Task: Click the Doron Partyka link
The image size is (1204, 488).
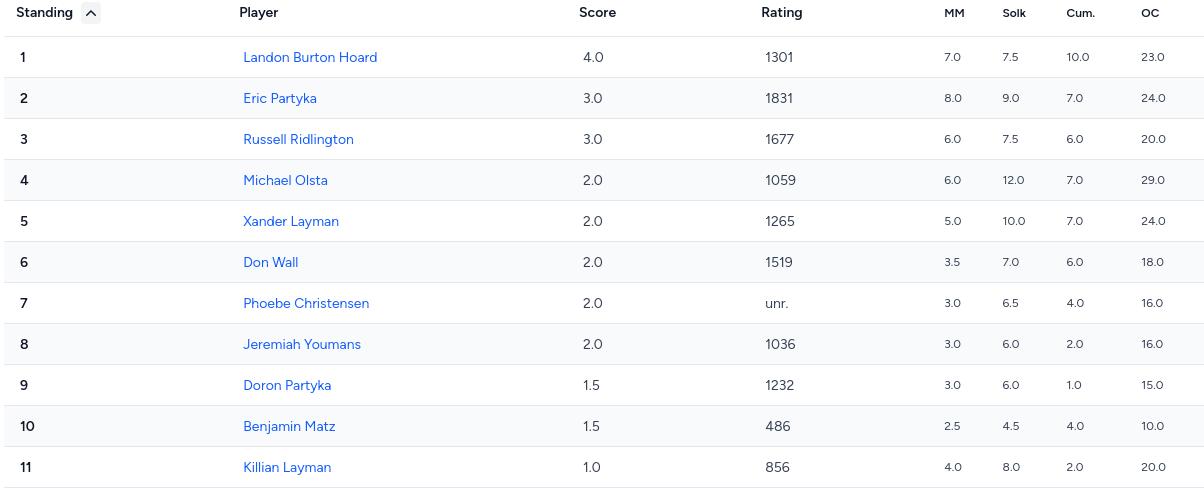Action: coord(287,385)
